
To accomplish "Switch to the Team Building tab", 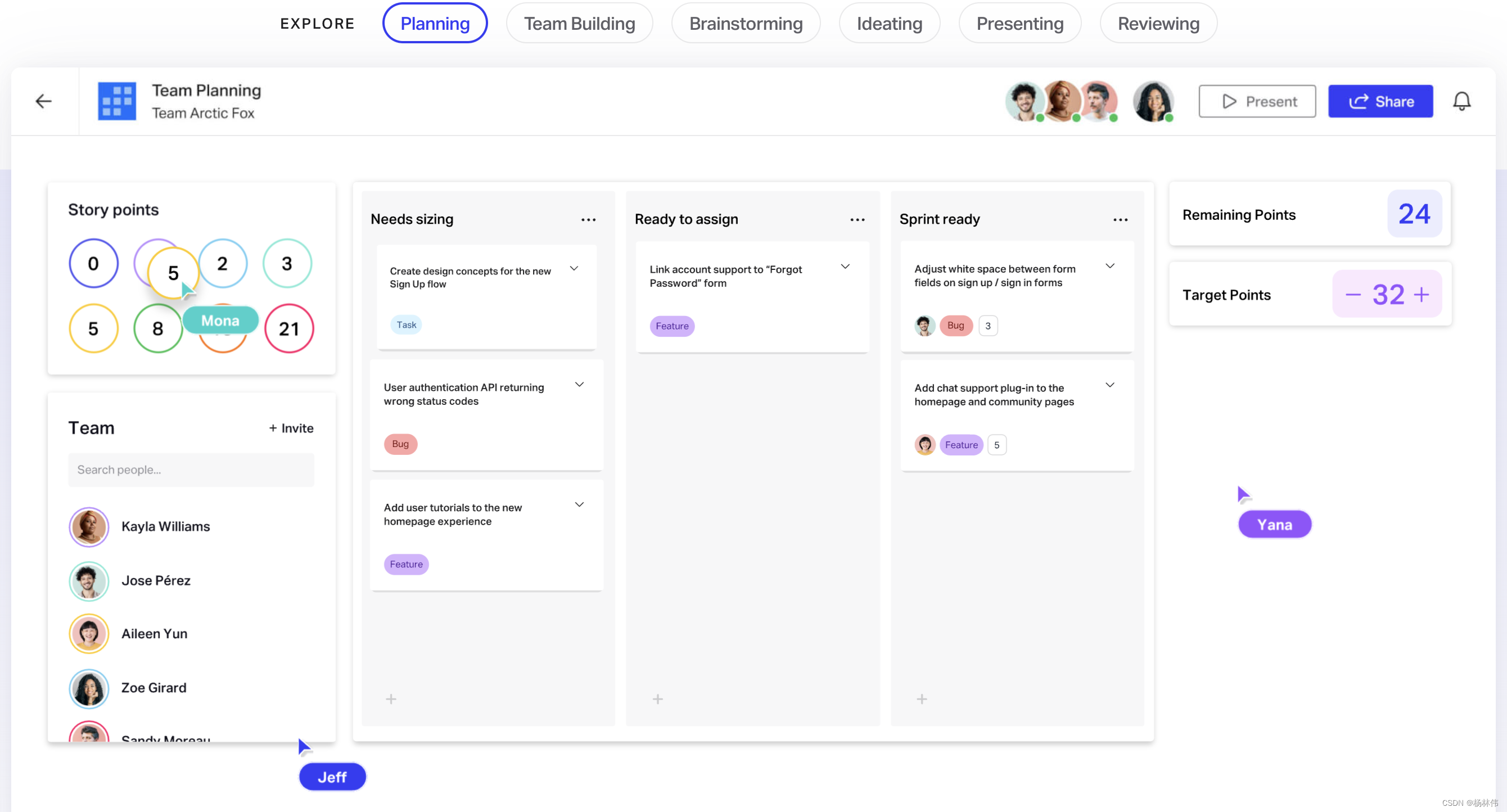I will point(579,24).
